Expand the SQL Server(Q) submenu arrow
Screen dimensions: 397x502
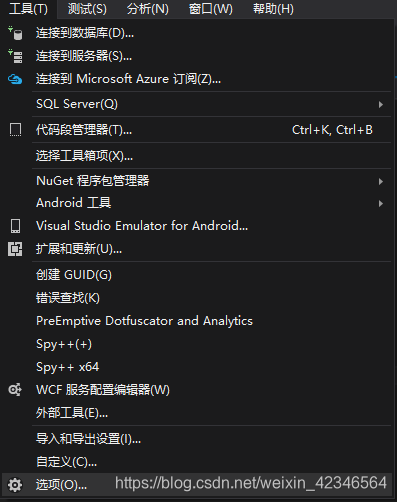pos(381,105)
